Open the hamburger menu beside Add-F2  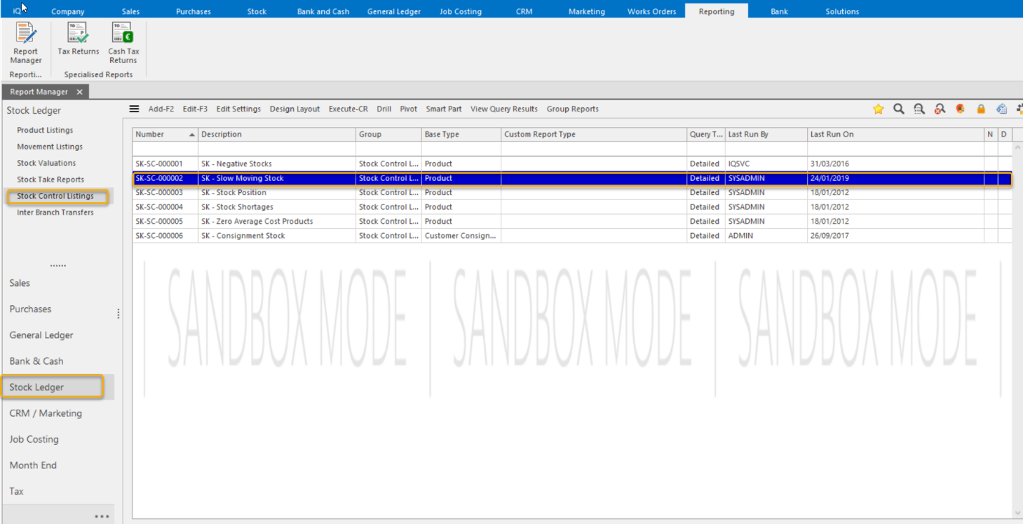(x=134, y=109)
